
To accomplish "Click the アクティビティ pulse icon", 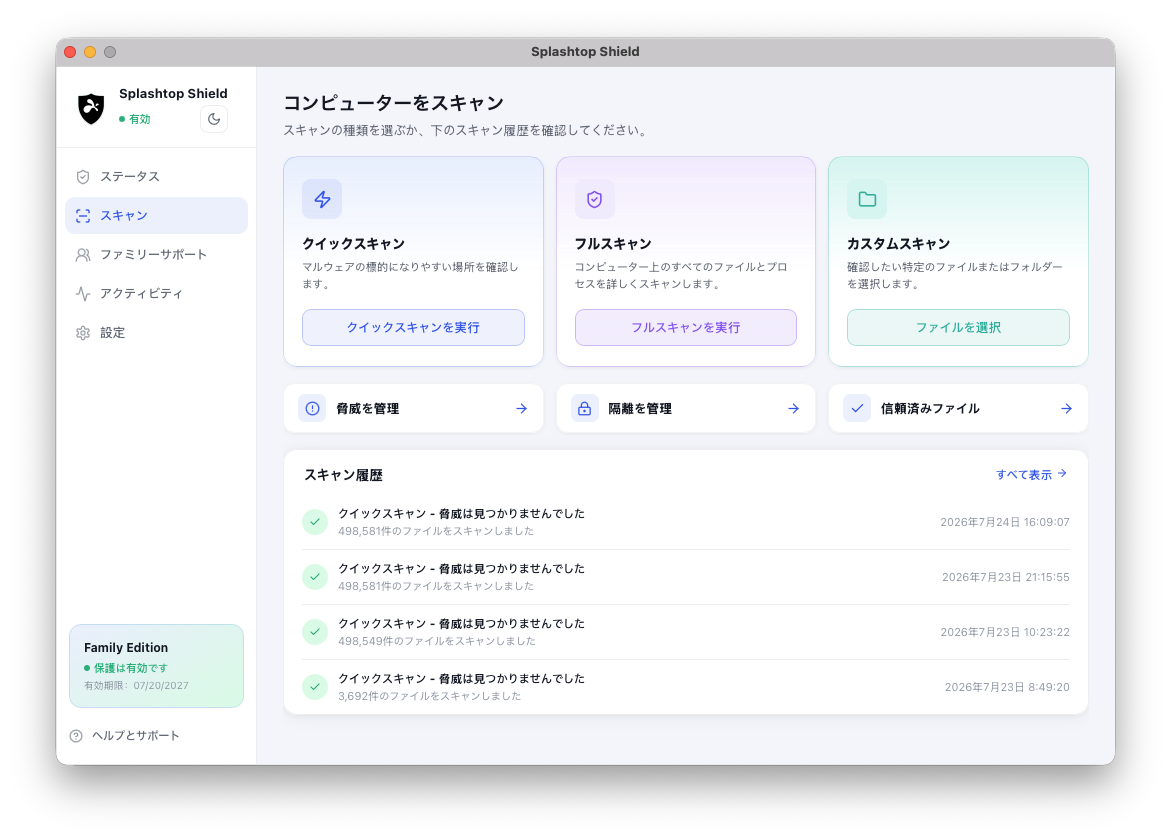I will tap(83, 294).
